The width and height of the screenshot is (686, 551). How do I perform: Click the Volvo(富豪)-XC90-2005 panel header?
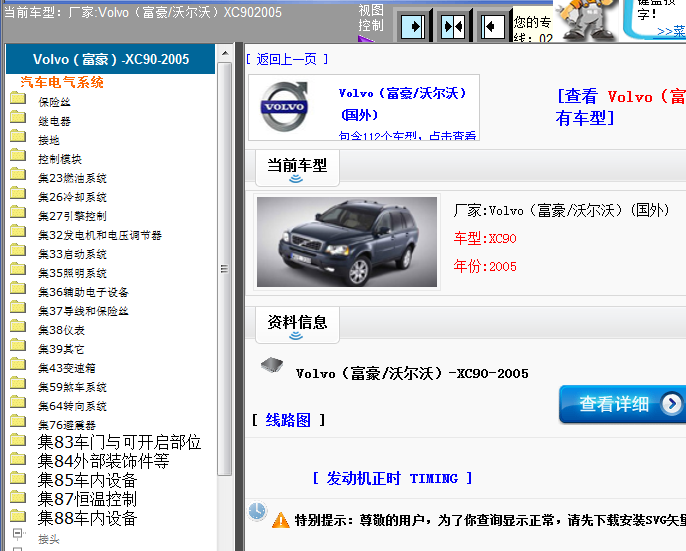click(110, 59)
